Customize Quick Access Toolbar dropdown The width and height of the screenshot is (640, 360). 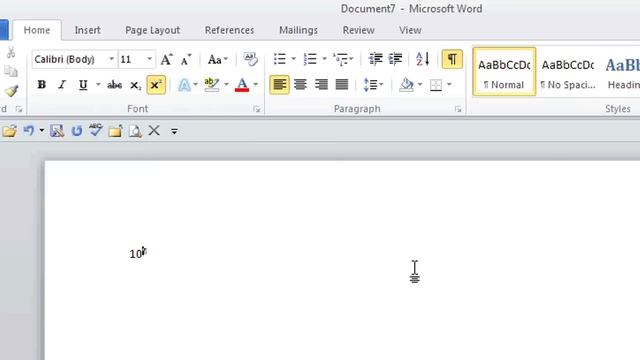coord(174,131)
